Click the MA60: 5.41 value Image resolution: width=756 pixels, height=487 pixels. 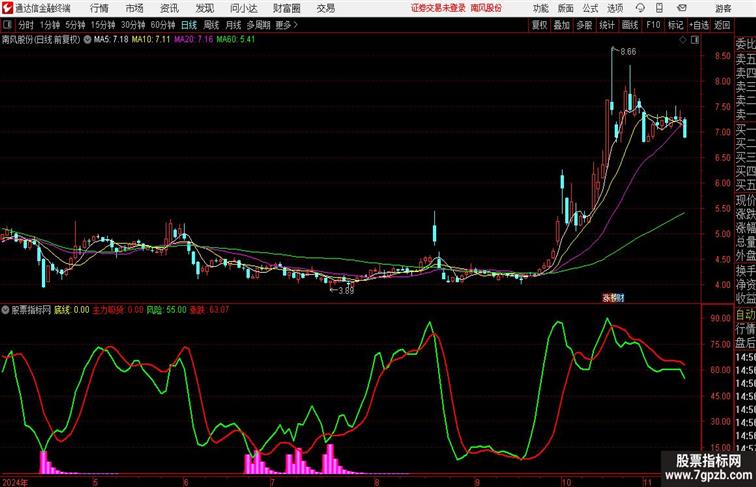click(x=236, y=40)
